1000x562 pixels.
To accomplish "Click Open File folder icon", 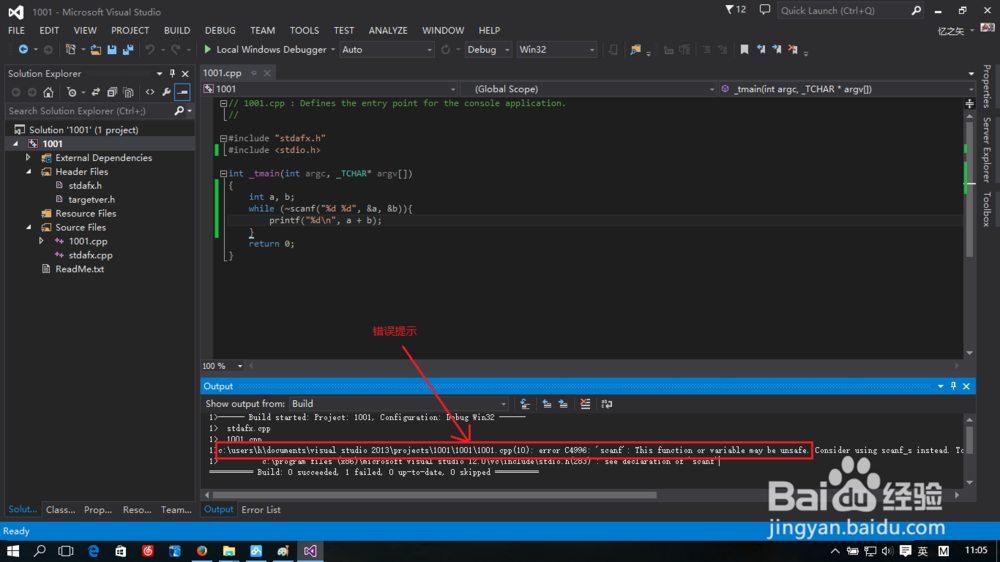I will point(96,49).
